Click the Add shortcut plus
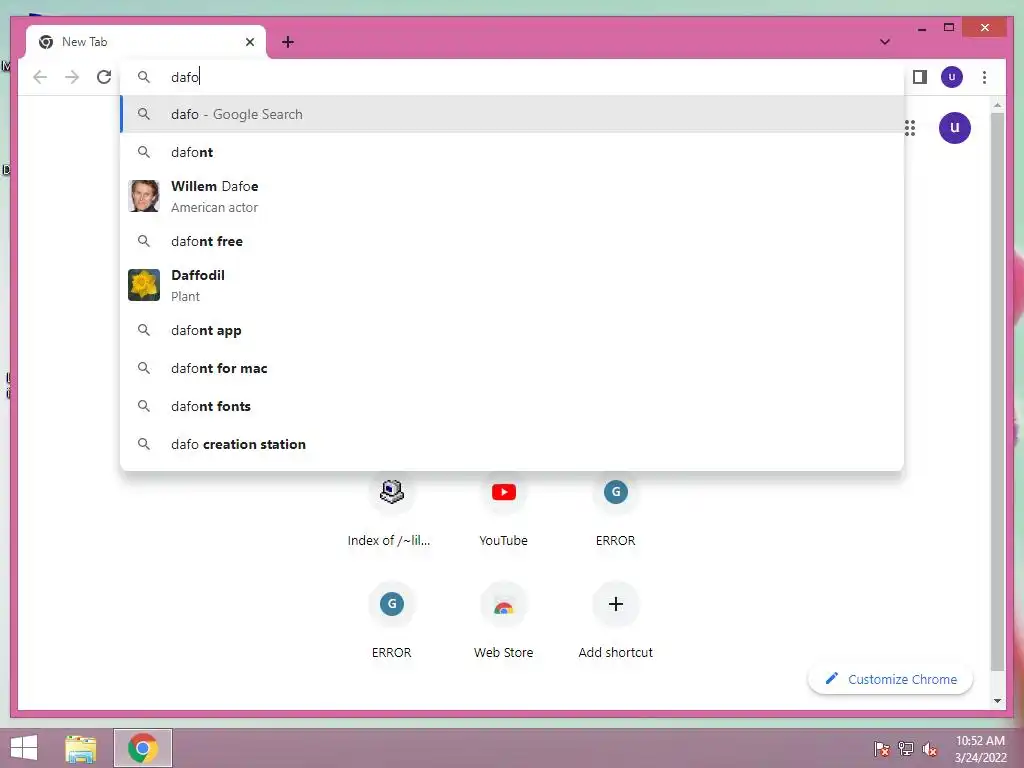This screenshot has height=768, width=1024. [615, 604]
